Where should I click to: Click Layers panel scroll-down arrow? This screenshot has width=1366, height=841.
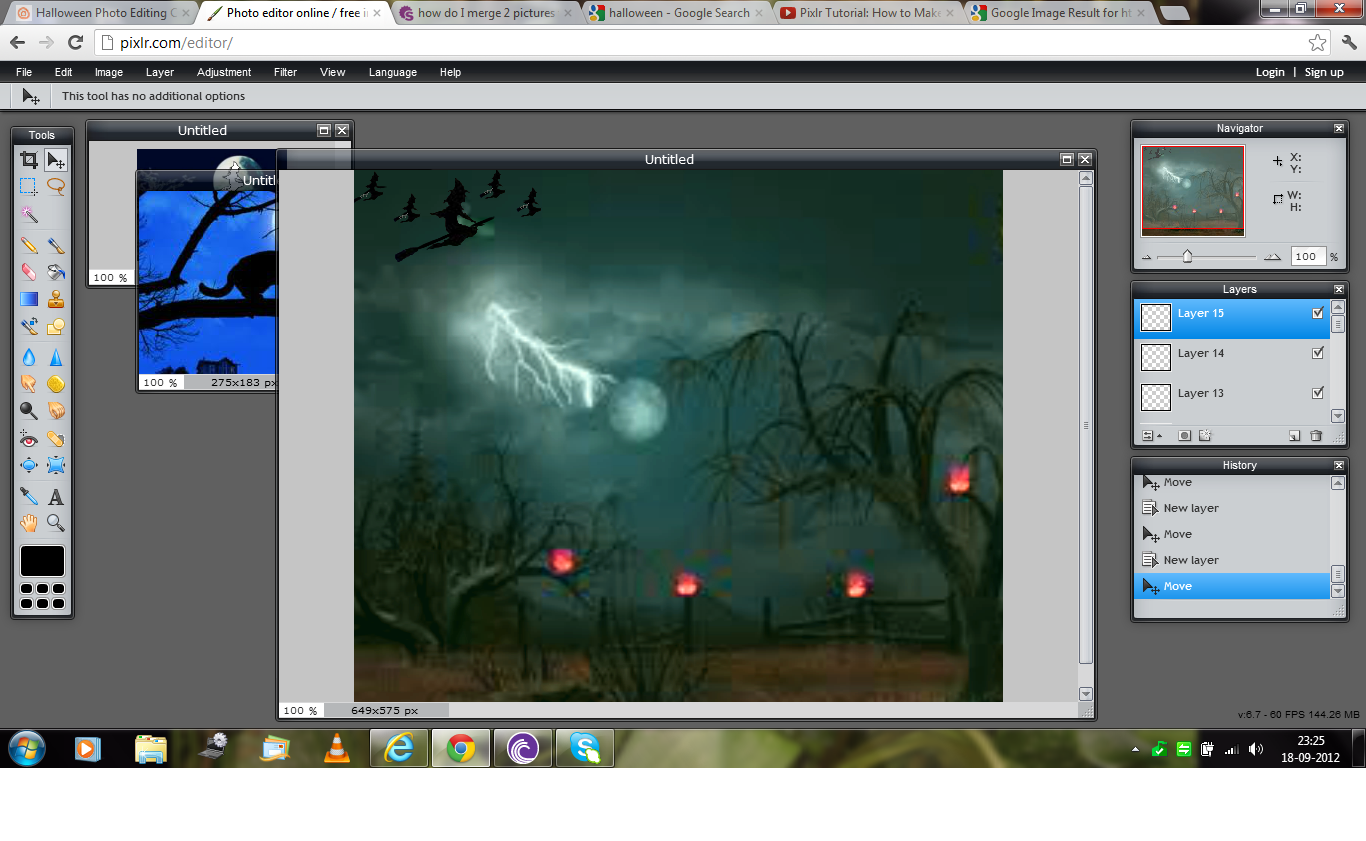[x=1338, y=416]
